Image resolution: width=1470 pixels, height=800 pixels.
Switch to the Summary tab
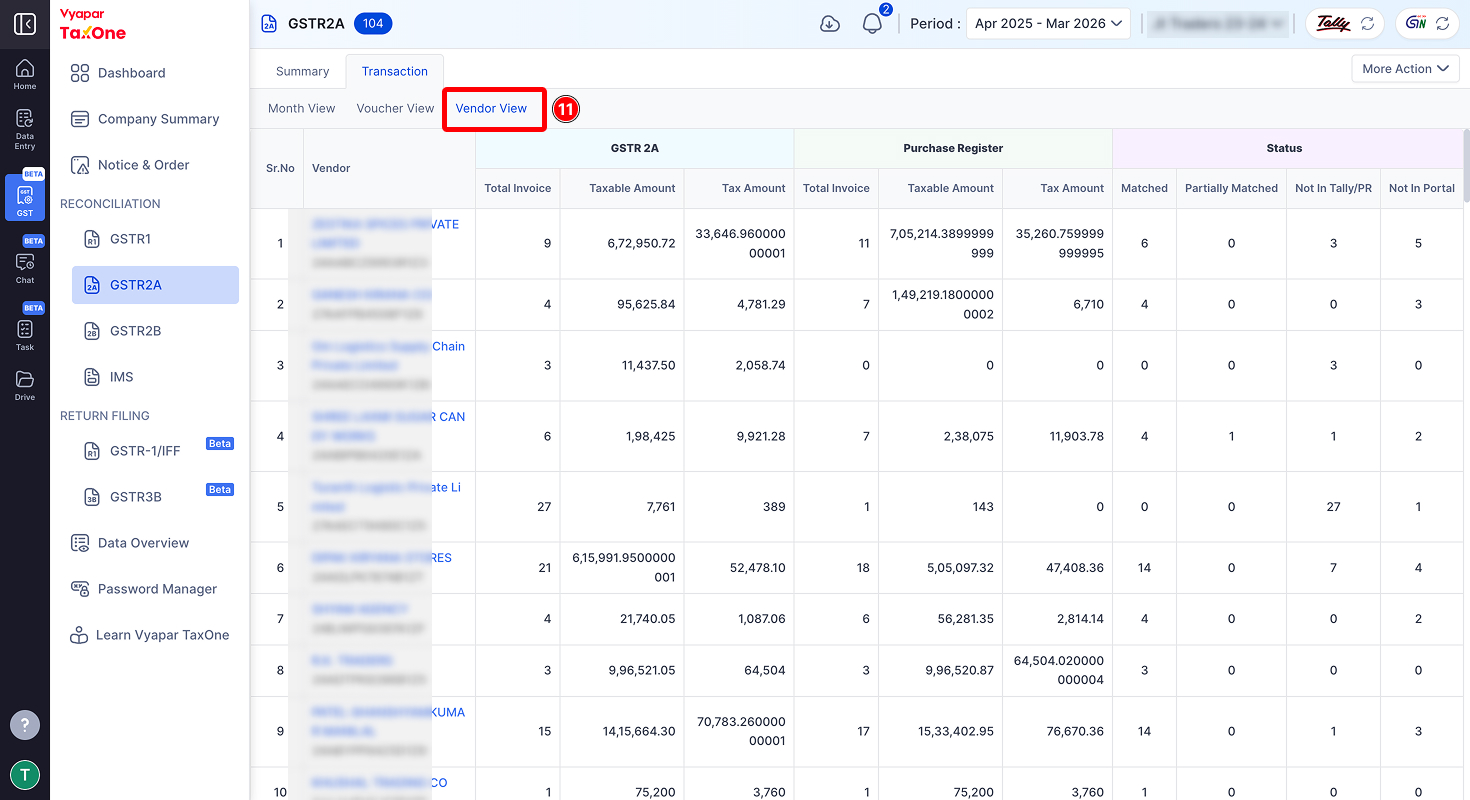pos(303,71)
